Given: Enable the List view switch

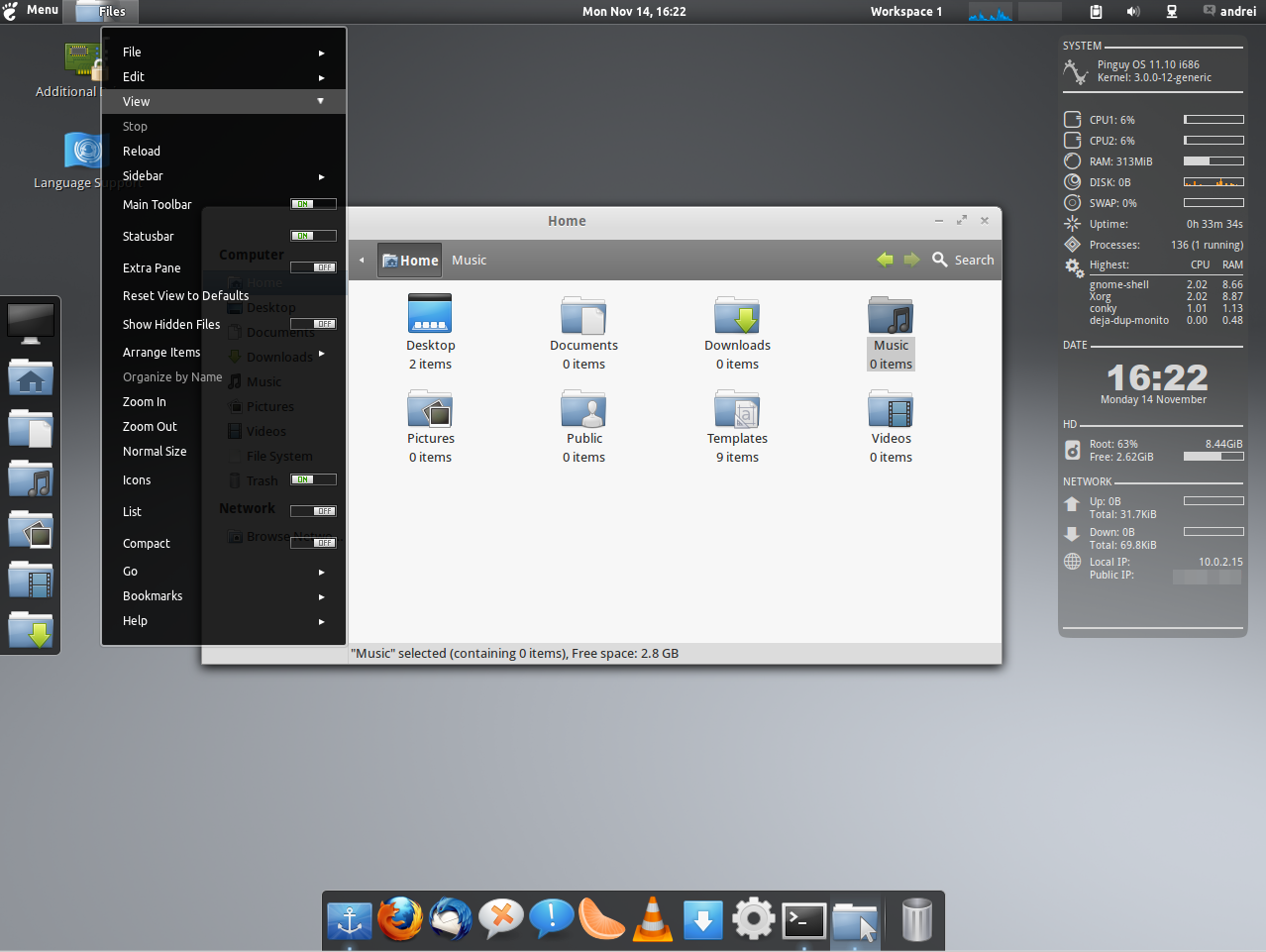Looking at the screenshot, I should coord(313,511).
